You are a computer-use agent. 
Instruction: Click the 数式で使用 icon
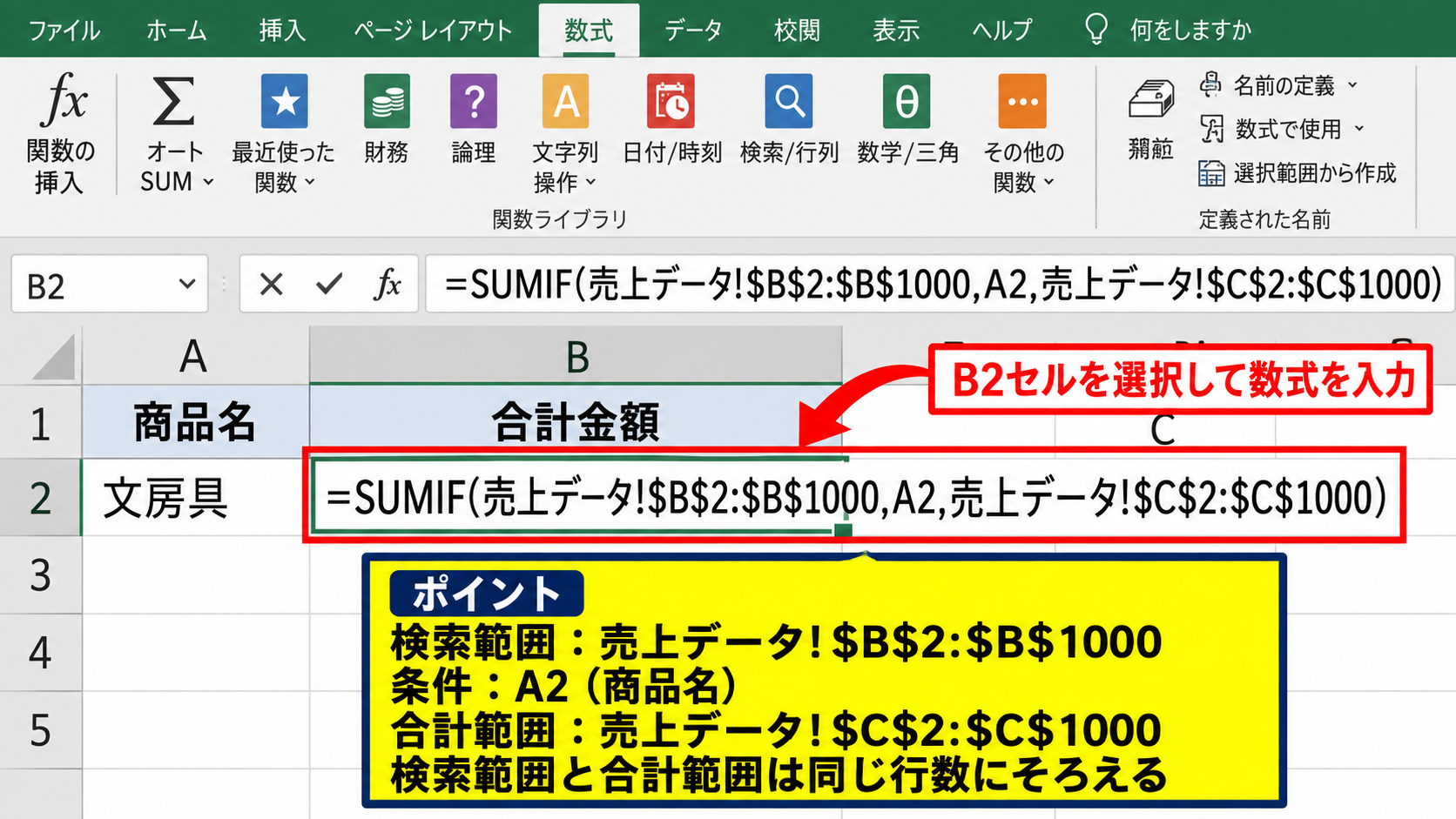point(1211,129)
